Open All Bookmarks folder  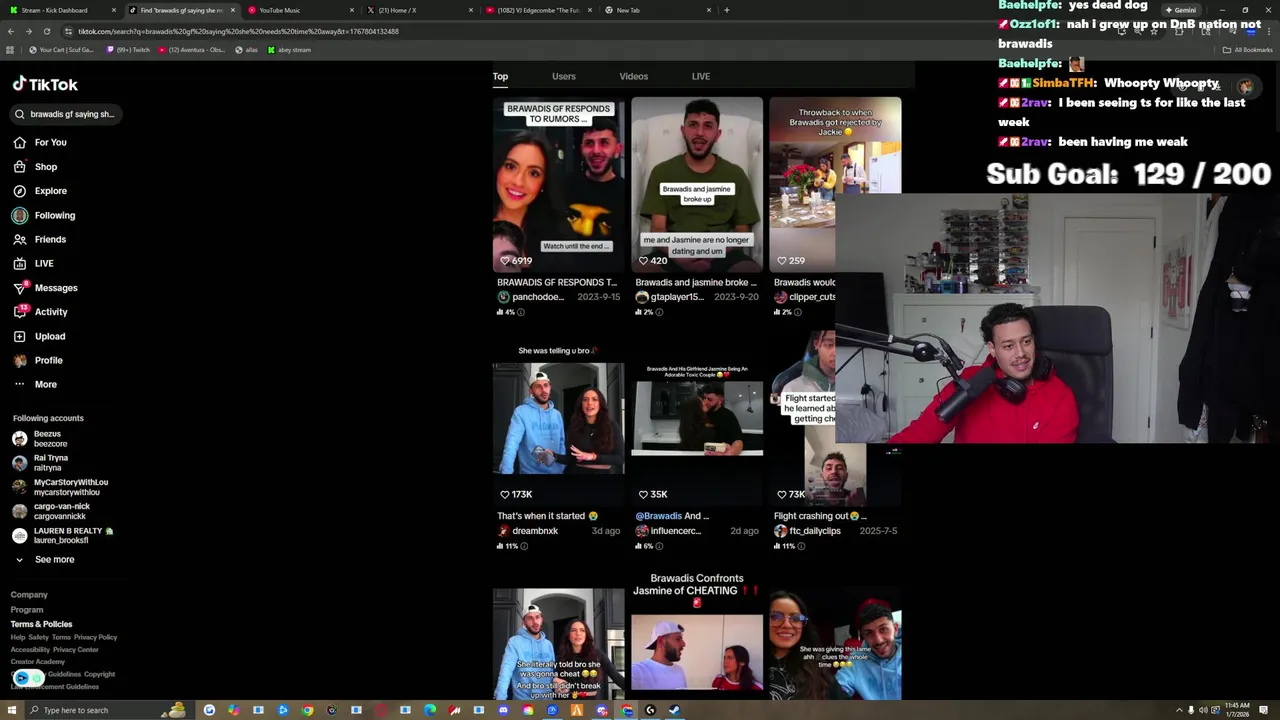pyautogui.click(x=1248, y=50)
